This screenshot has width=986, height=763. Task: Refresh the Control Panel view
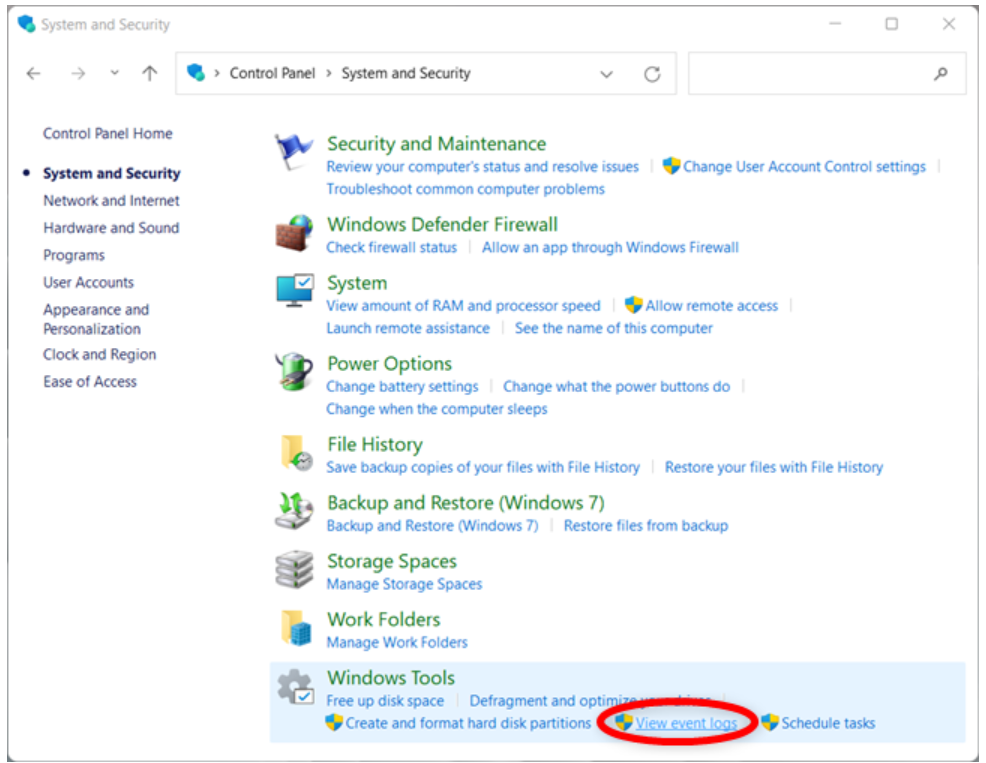652,74
